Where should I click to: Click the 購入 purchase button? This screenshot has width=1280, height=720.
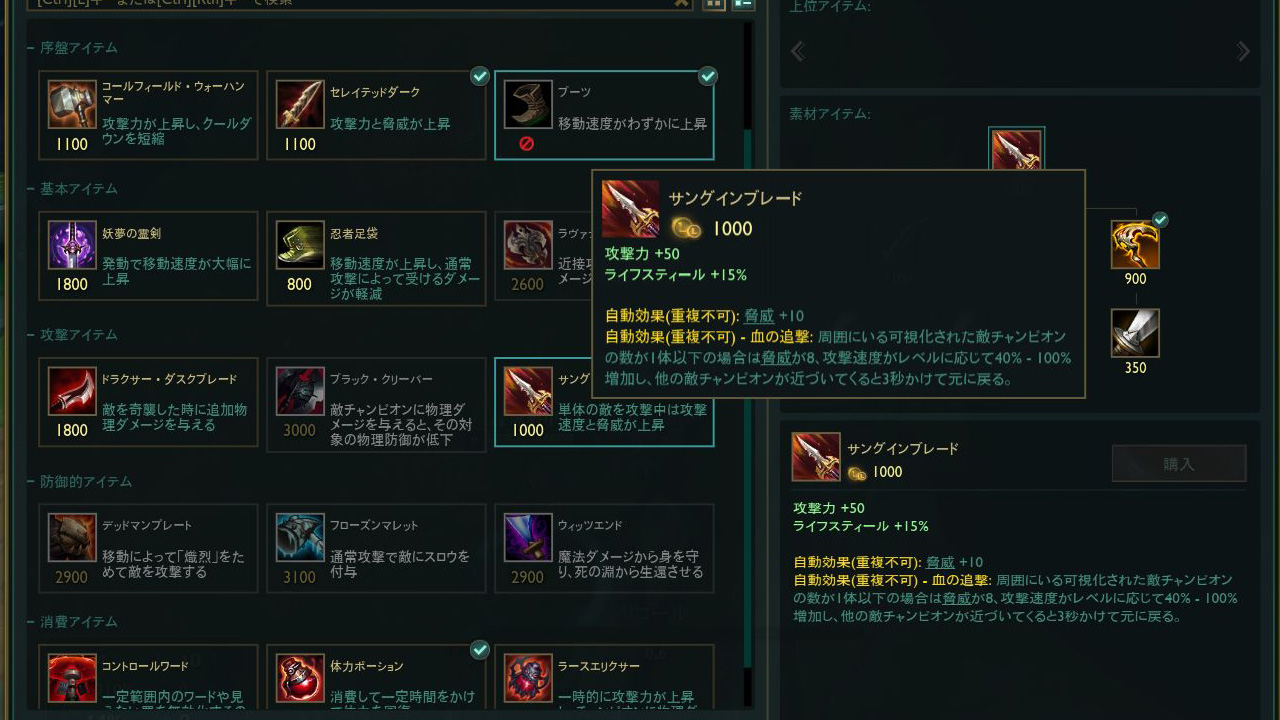1179,464
